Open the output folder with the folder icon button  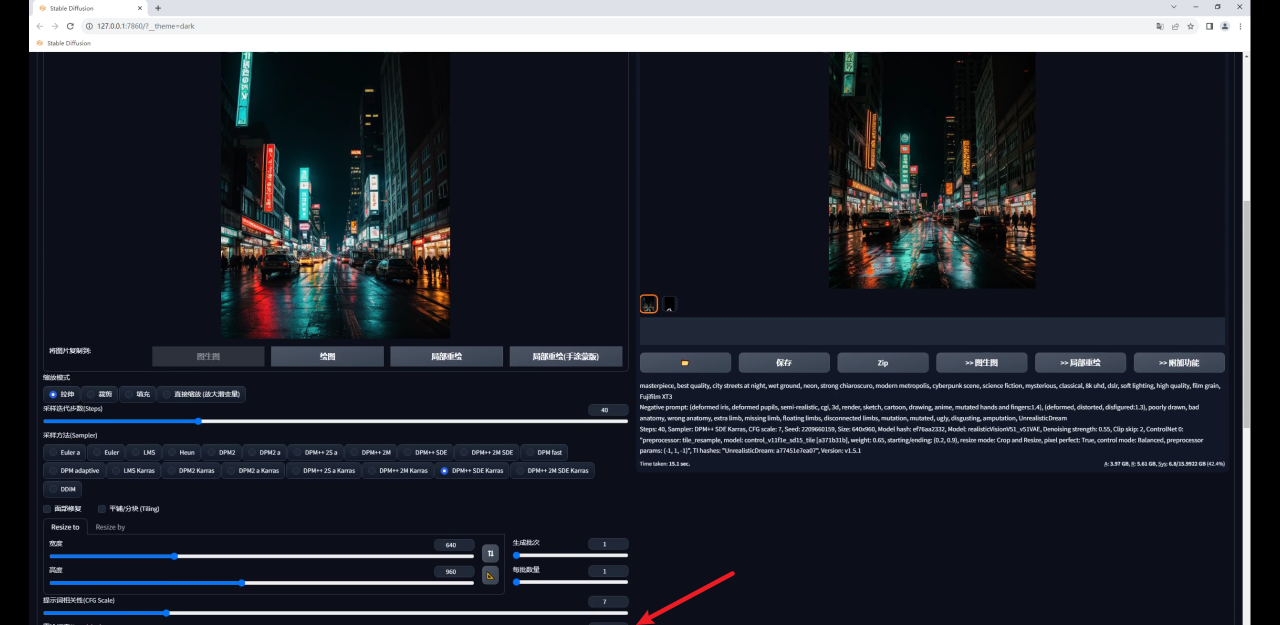click(x=685, y=362)
